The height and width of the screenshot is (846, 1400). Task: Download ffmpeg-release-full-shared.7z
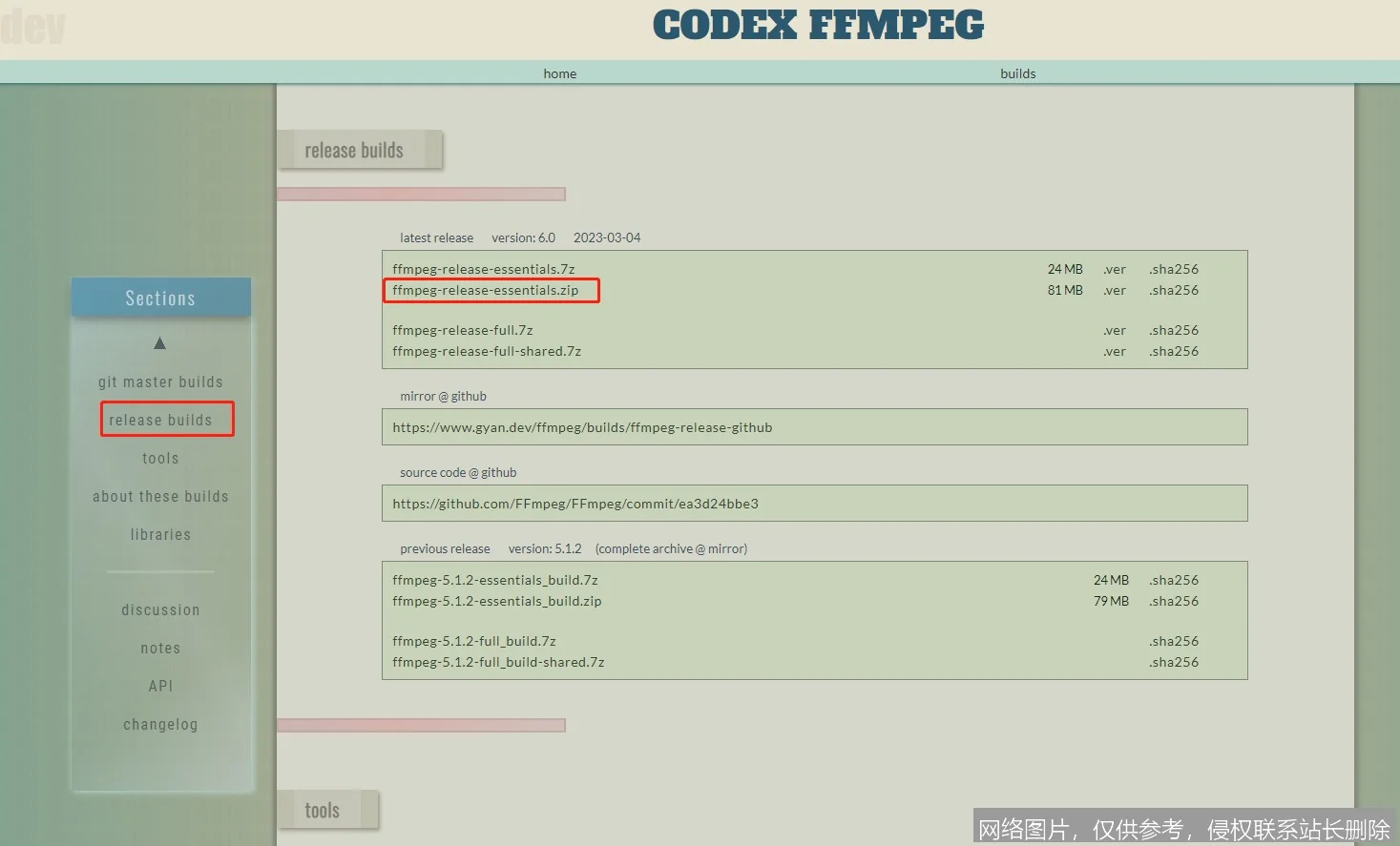487,351
